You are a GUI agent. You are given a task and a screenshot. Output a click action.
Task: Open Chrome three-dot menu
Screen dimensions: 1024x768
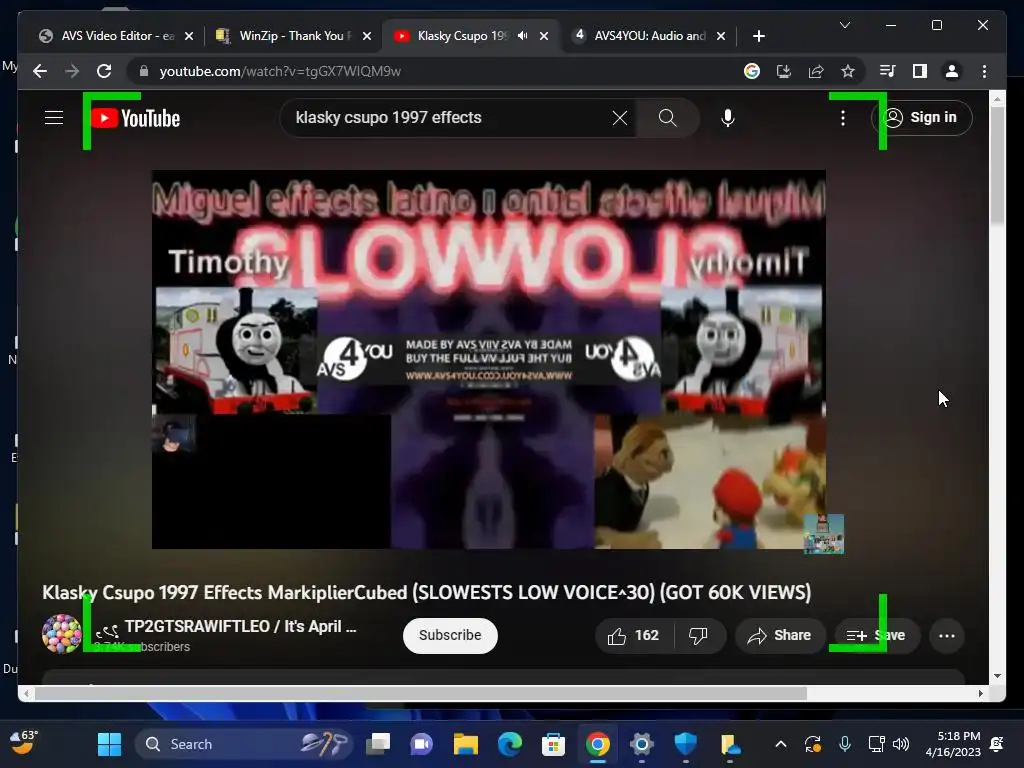(984, 71)
